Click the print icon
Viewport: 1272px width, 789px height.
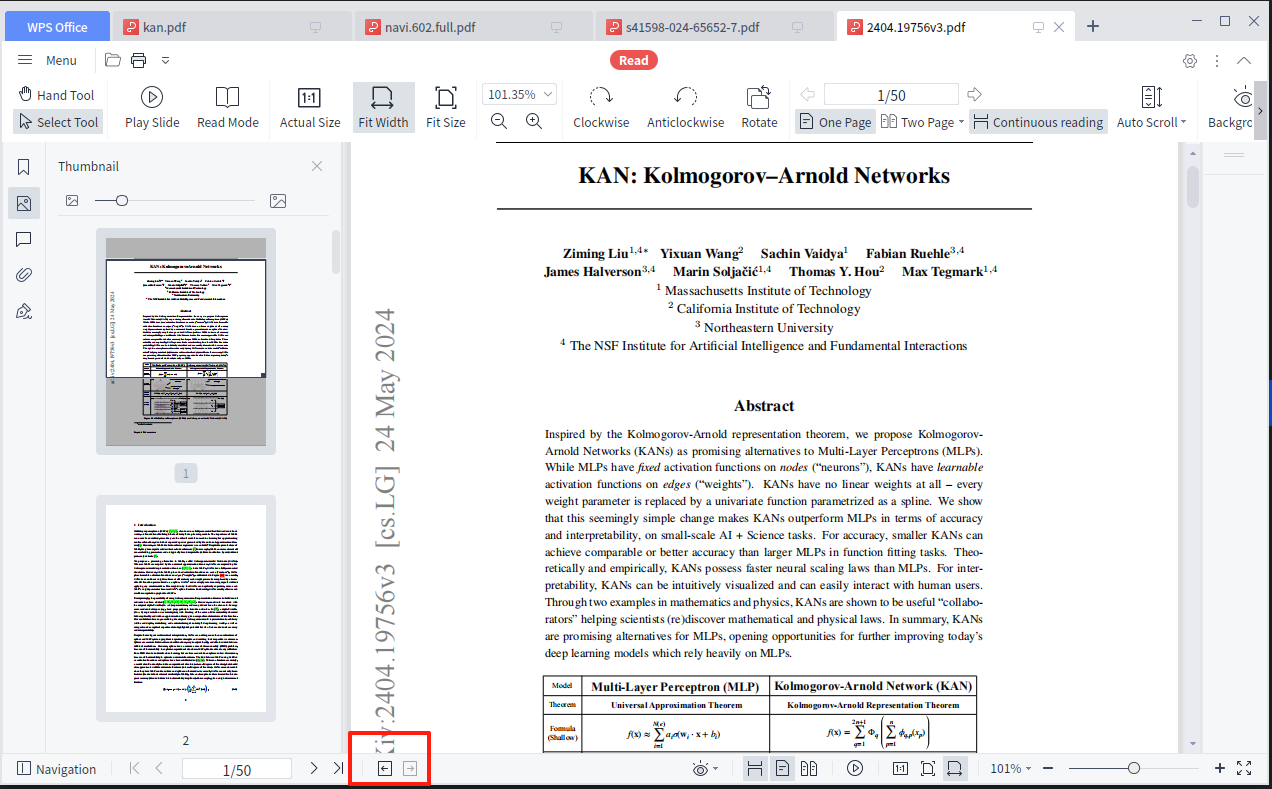click(x=139, y=60)
